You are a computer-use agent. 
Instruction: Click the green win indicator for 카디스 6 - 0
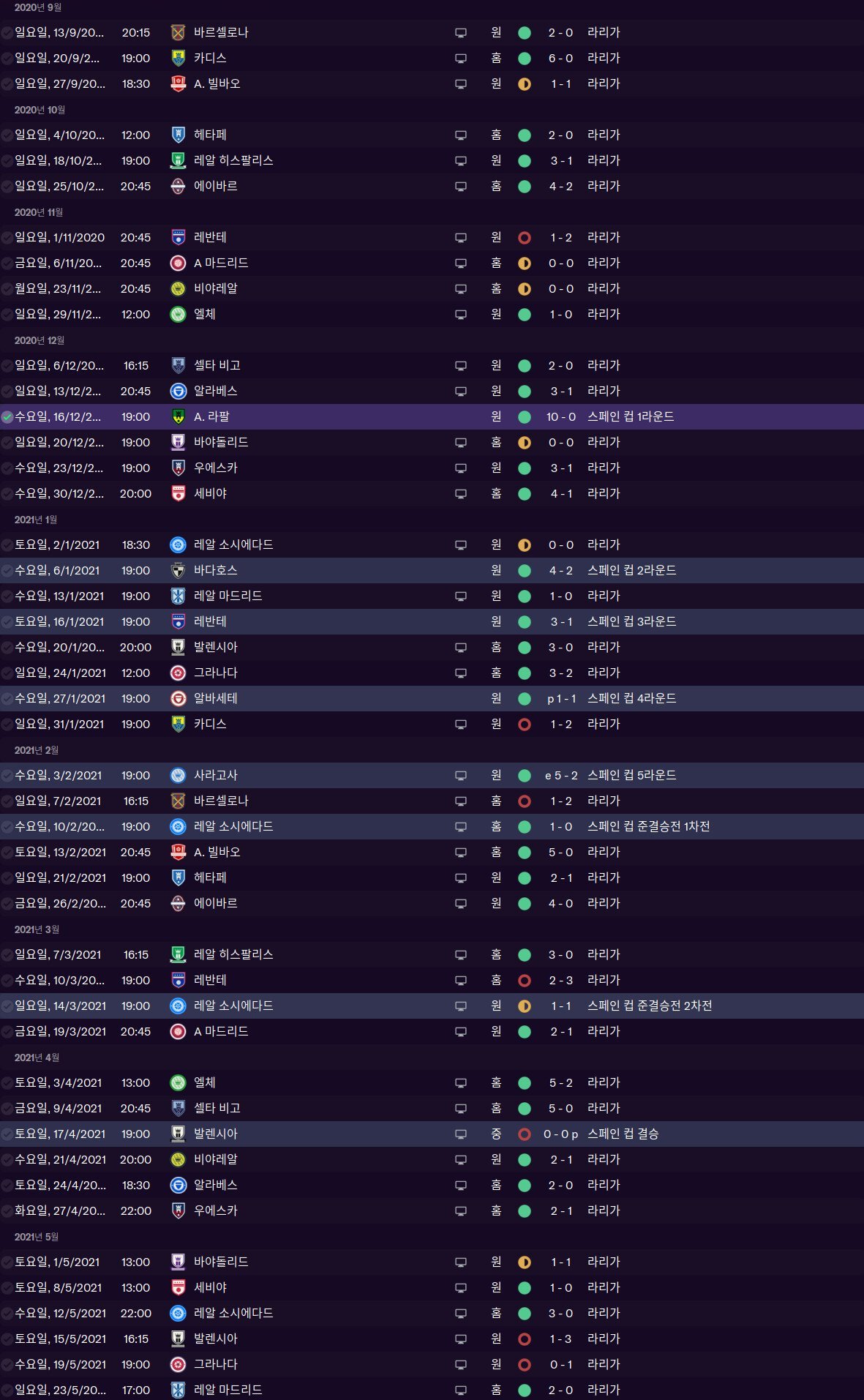(x=525, y=59)
